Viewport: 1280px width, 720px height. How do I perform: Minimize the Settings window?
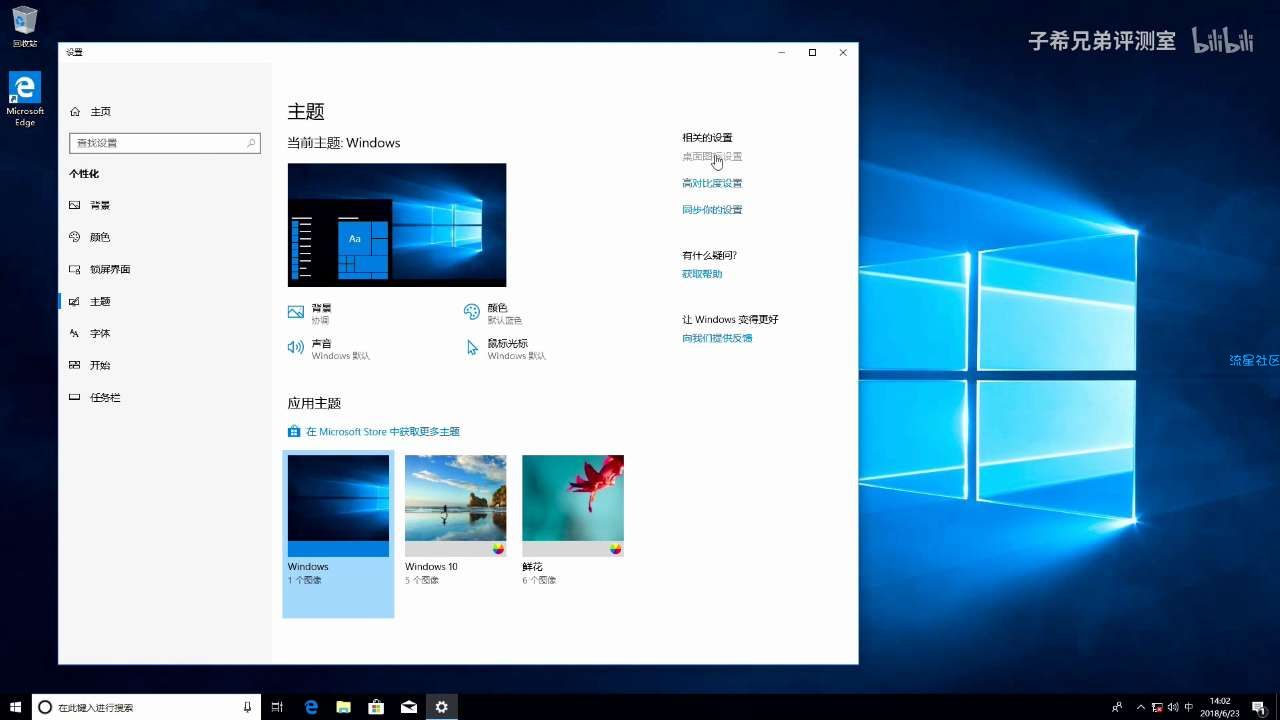pos(782,52)
